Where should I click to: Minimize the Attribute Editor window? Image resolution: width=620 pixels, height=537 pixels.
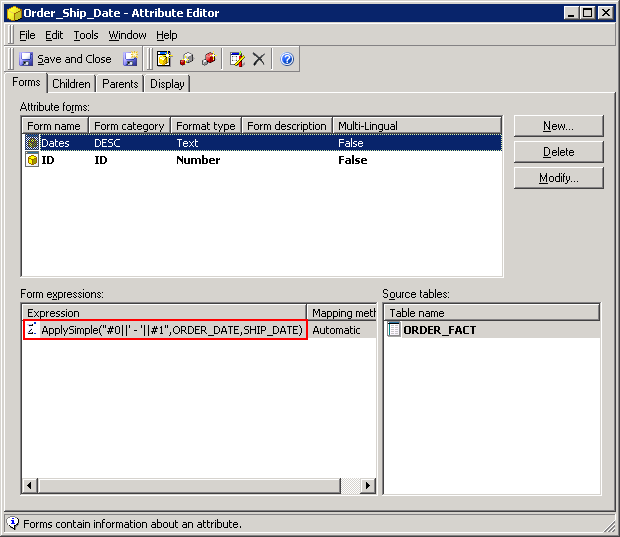pyautogui.click(x=571, y=13)
